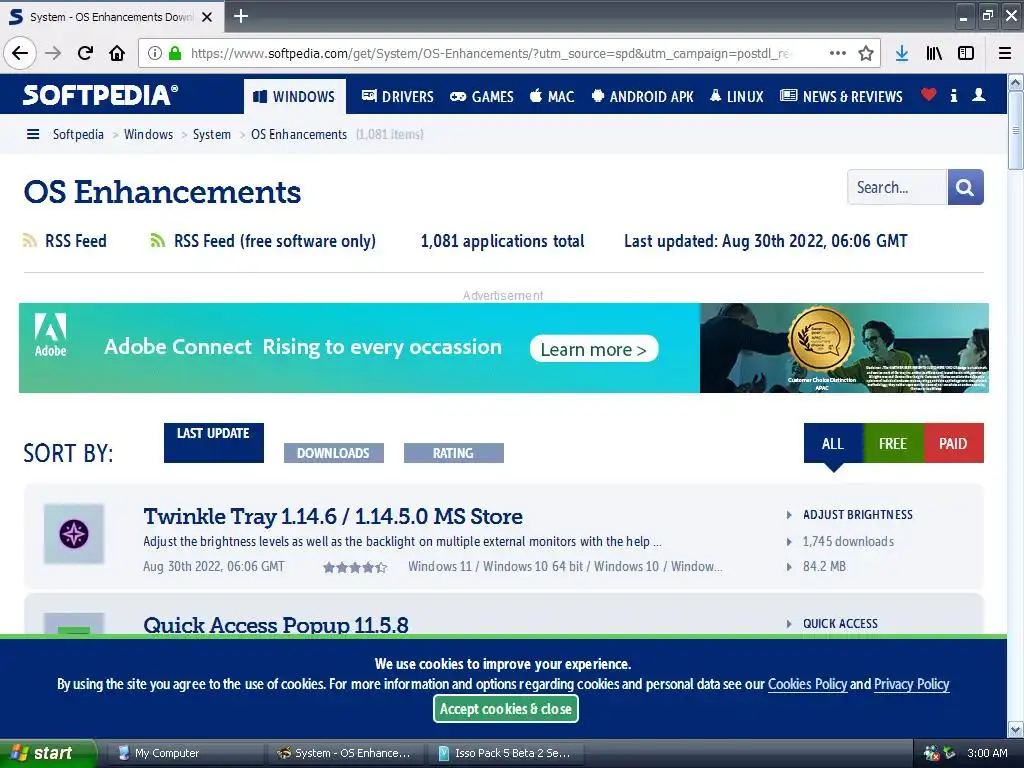Viewport: 1024px width, 768px height.
Task: Open RSS Feed (free software only) link
Action: point(275,241)
